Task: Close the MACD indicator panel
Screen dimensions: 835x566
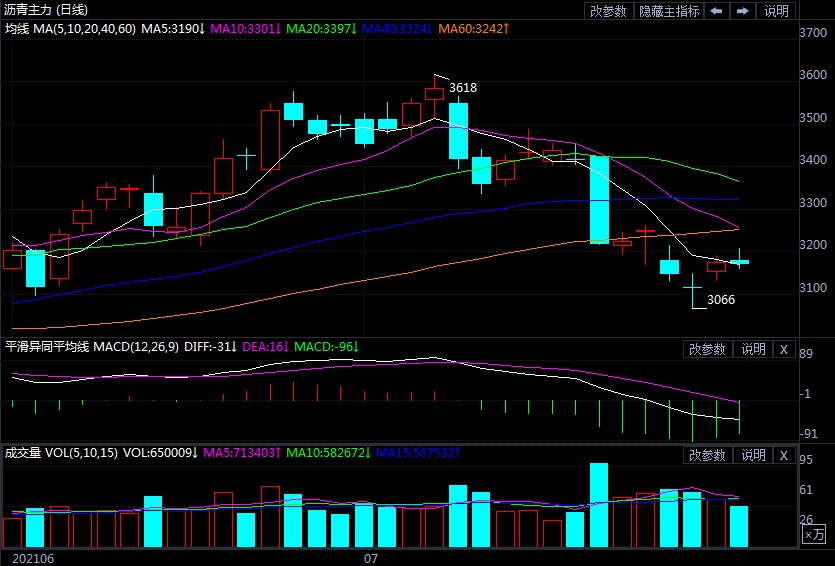Action: point(784,348)
